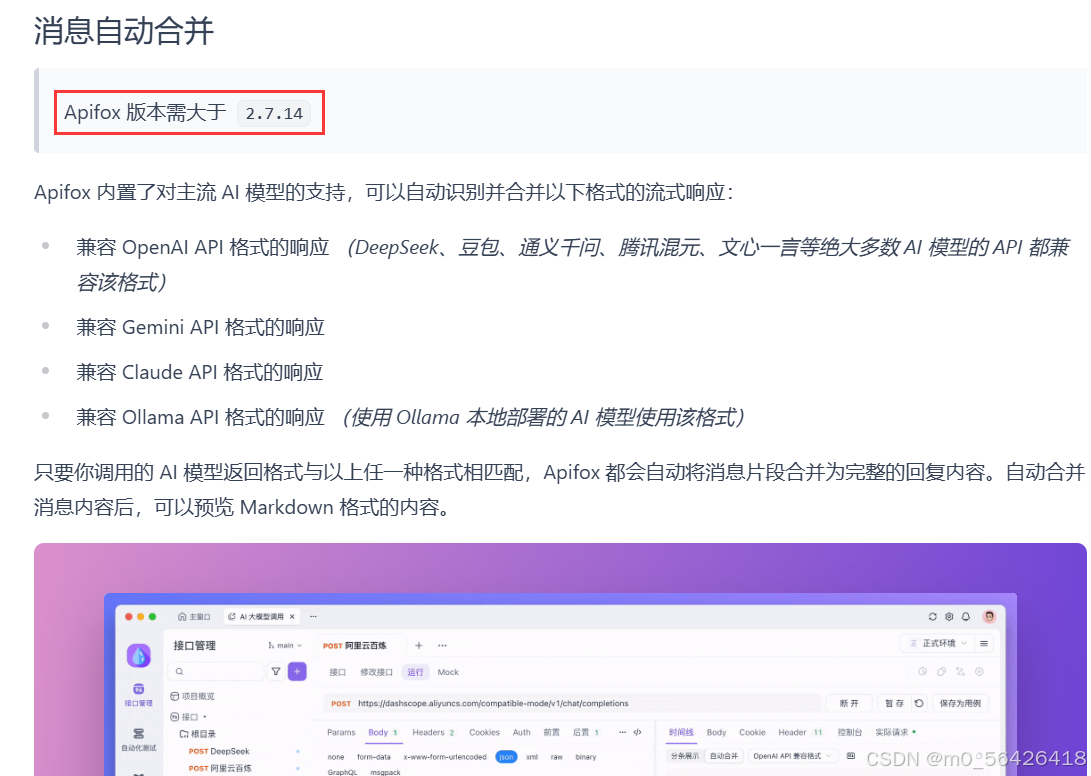Open the POST method selector
The height and width of the screenshot is (776, 1091).
[341, 704]
